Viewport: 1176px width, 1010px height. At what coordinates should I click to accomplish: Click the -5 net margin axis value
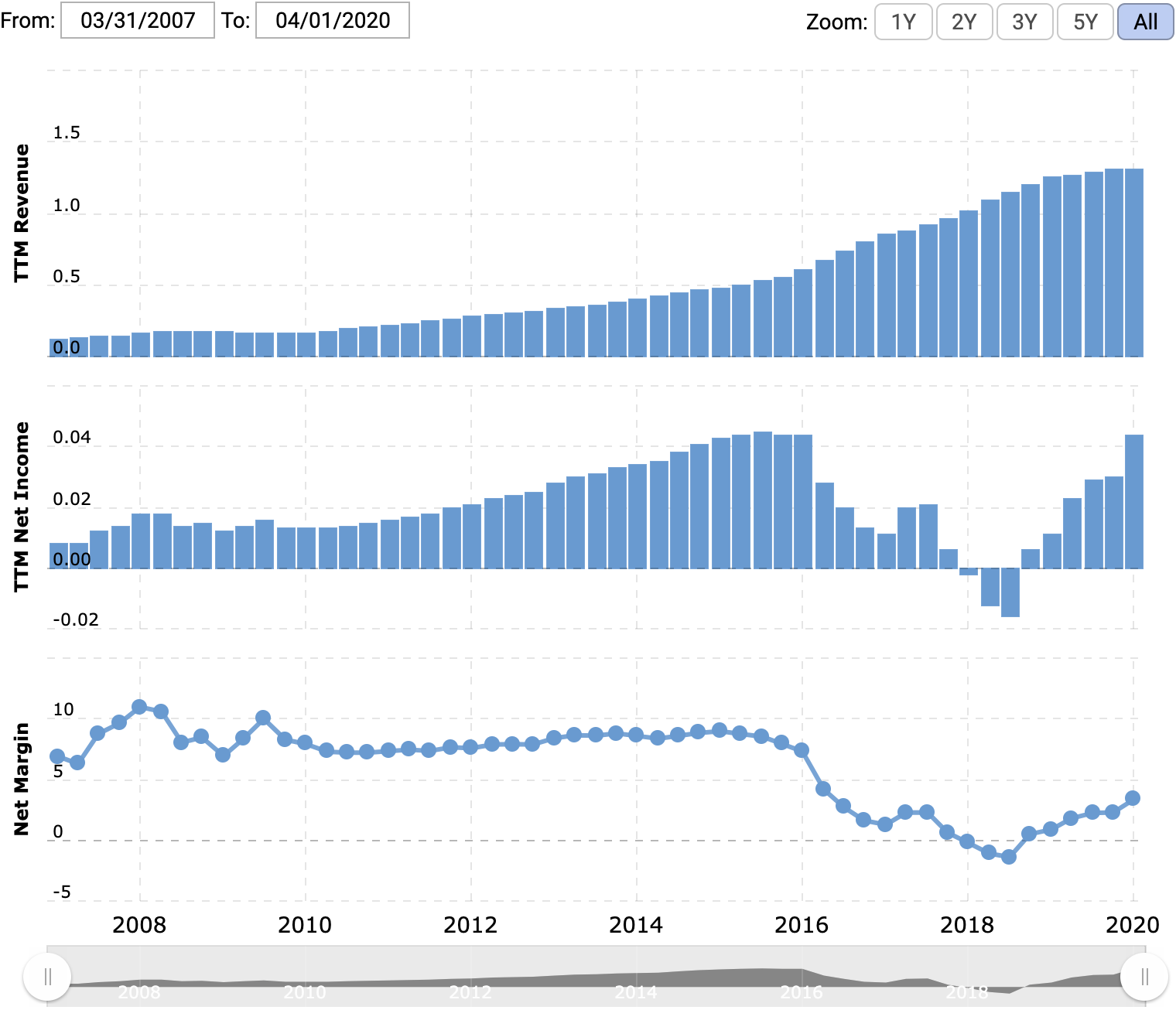pyautogui.click(x=62, y=892)
